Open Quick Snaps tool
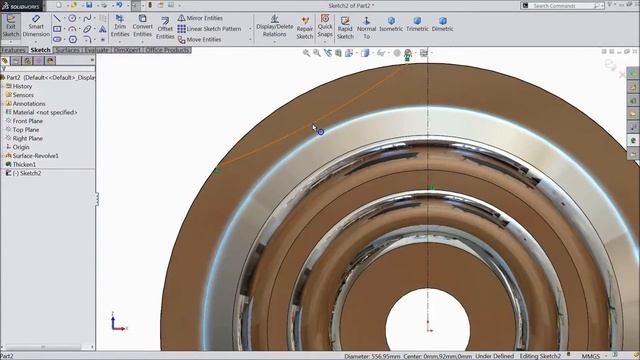Viewport: 640px width, 360px height. [325, 26]
